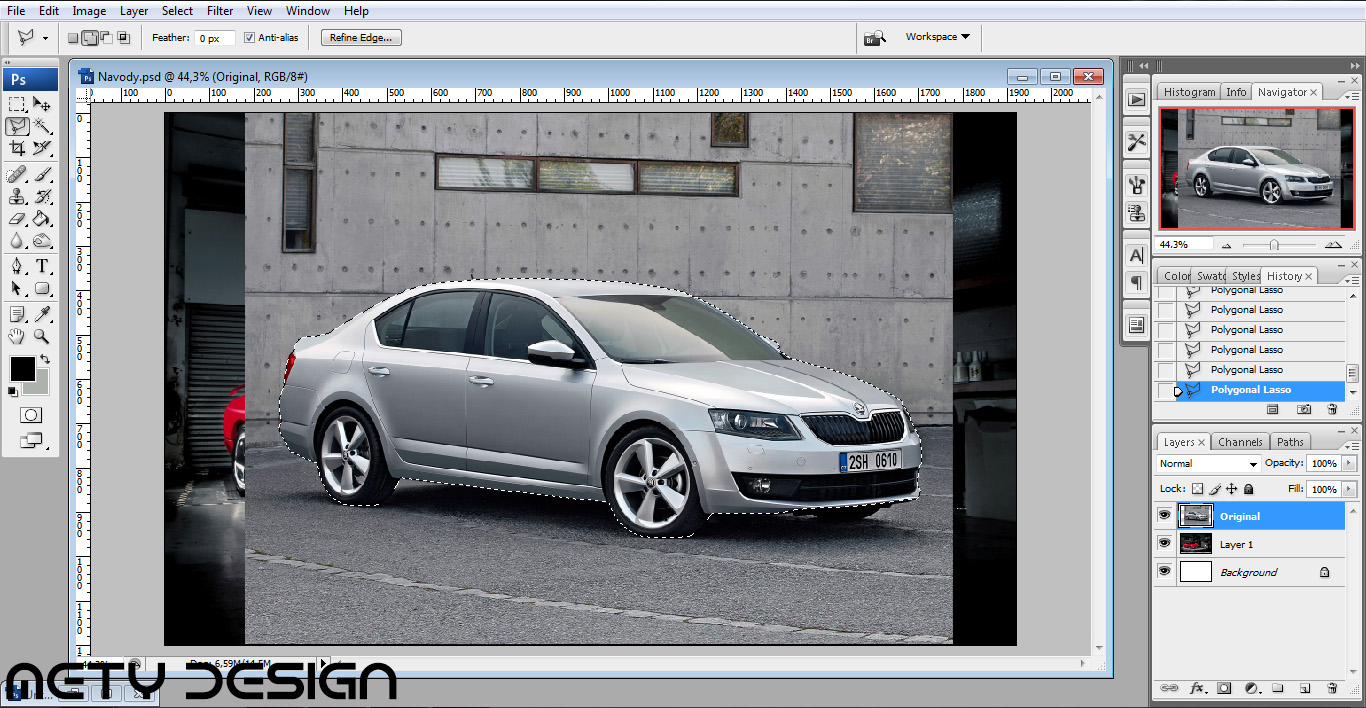Select the Zoom tool
The width and height of the screenshot is (1366, 708).
[42, 337]
